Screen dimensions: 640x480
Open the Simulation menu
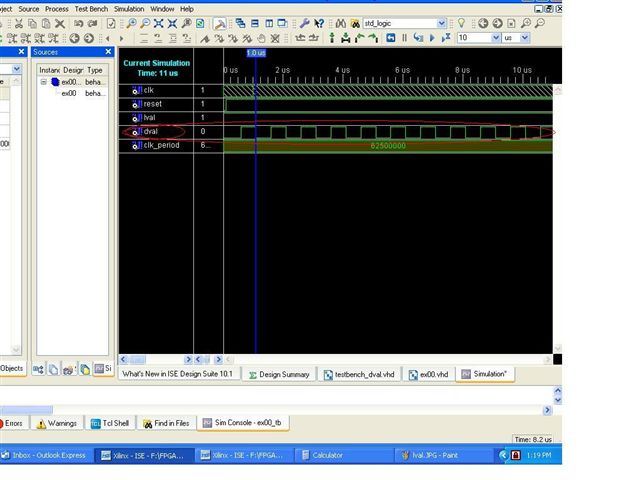(128, 8)
